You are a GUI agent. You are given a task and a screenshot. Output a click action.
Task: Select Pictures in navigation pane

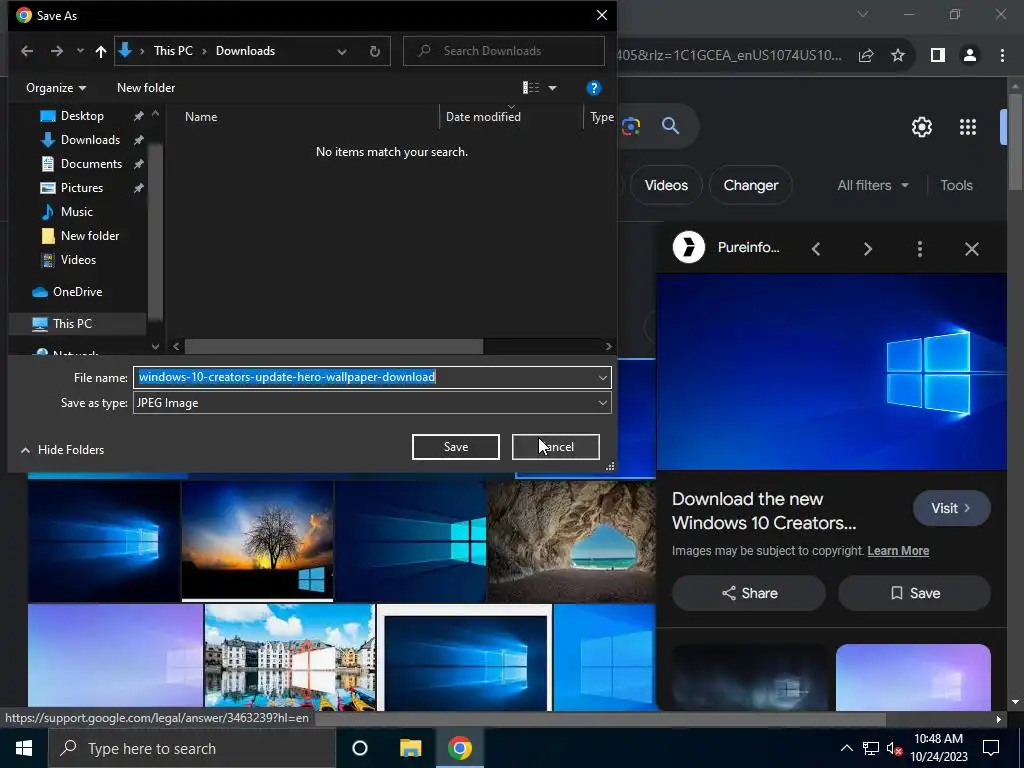(81, 188)
